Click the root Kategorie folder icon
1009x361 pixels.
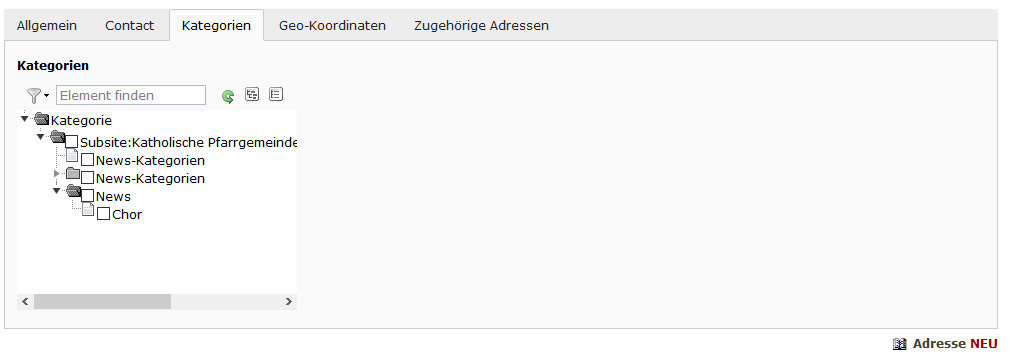(x=42, y=119)
